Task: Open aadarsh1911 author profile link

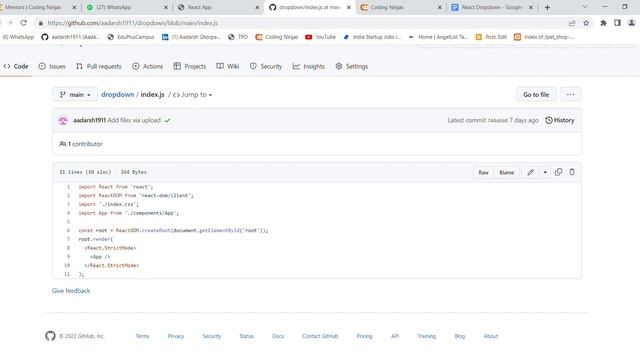Action: click(89, 120)
